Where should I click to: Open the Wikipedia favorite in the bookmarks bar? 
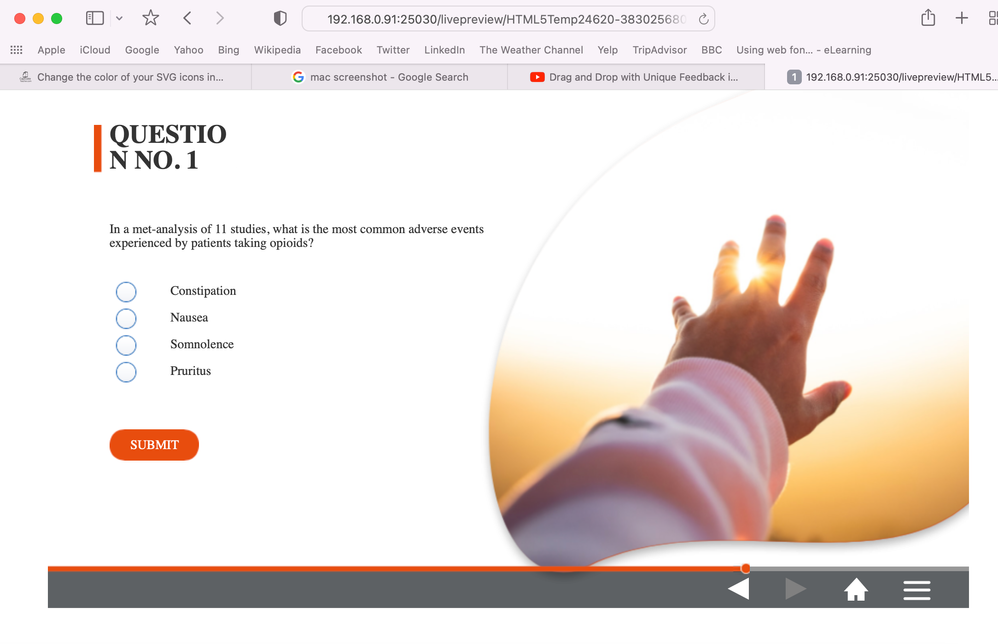coord(277,49)
